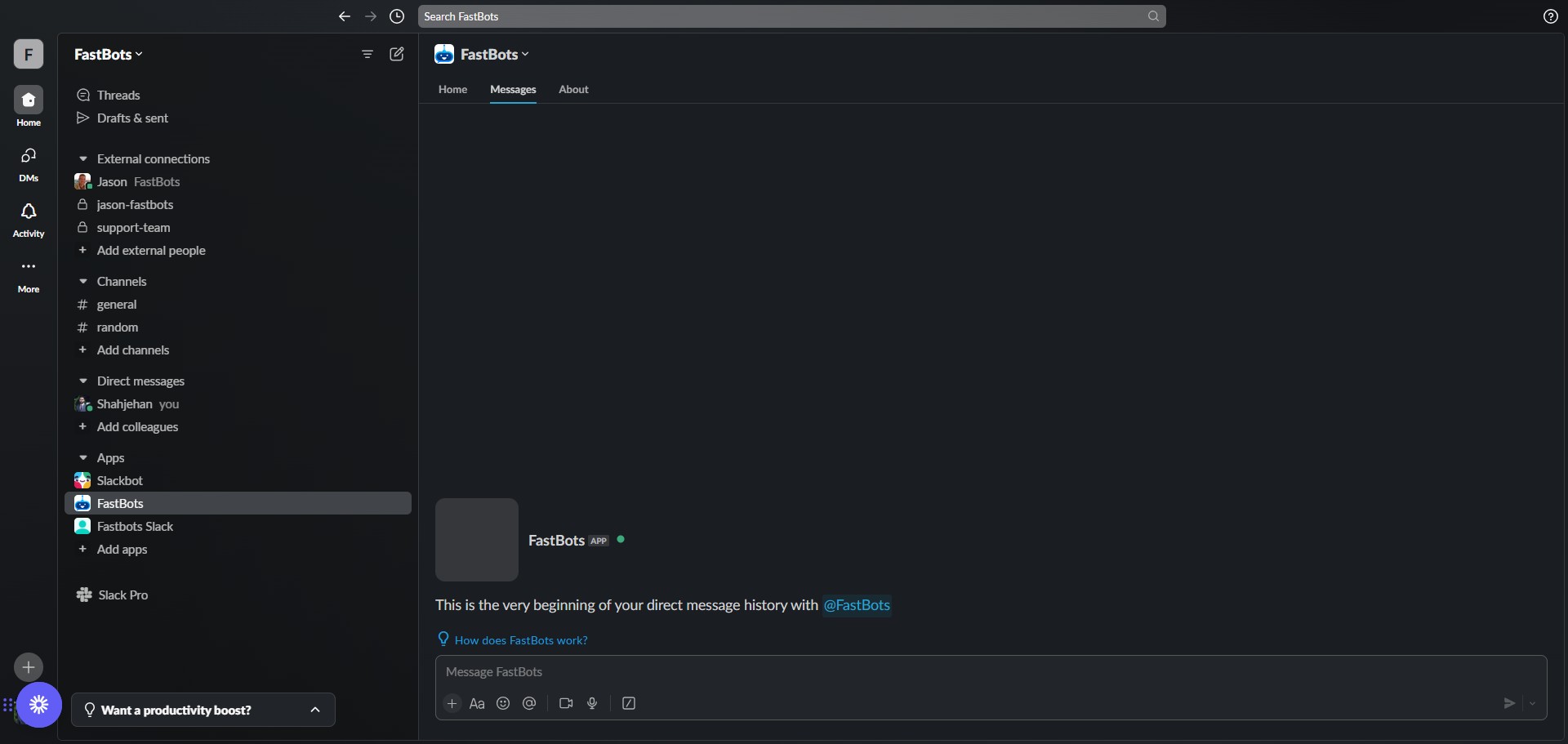
Task: Click the FastBots app header icon
Action: coord(444,54)
